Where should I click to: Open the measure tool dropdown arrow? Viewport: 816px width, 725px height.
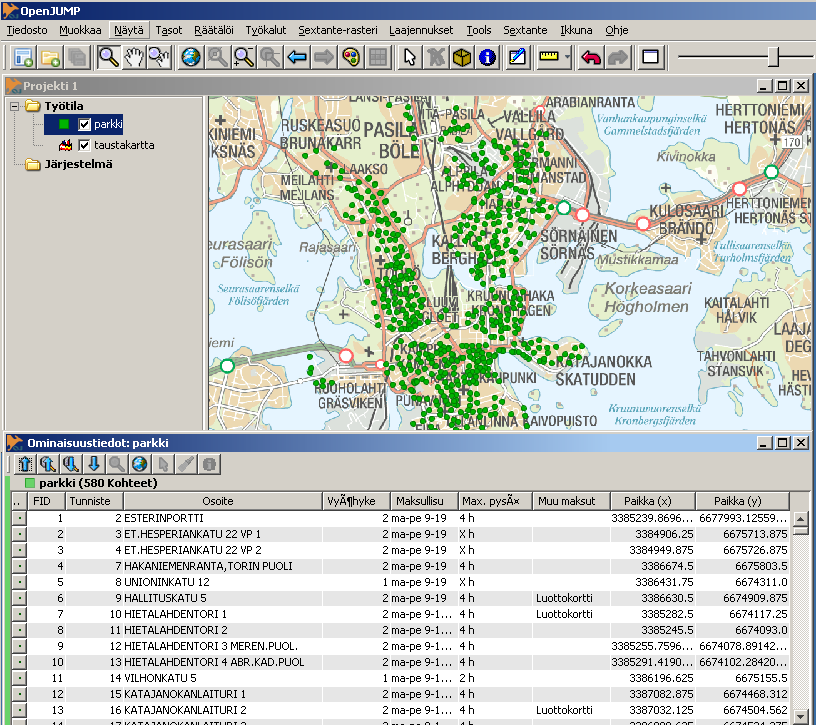[568, 57]
